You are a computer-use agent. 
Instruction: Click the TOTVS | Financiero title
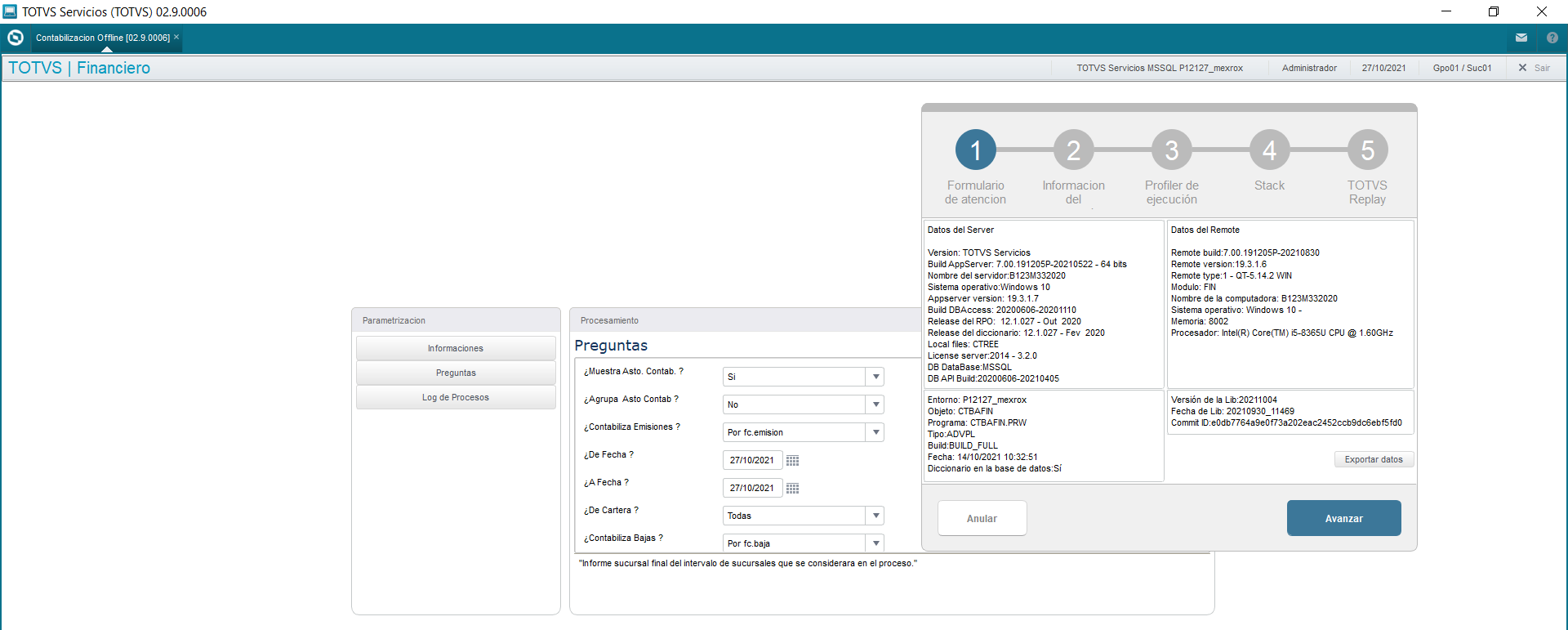click(79, 68)
